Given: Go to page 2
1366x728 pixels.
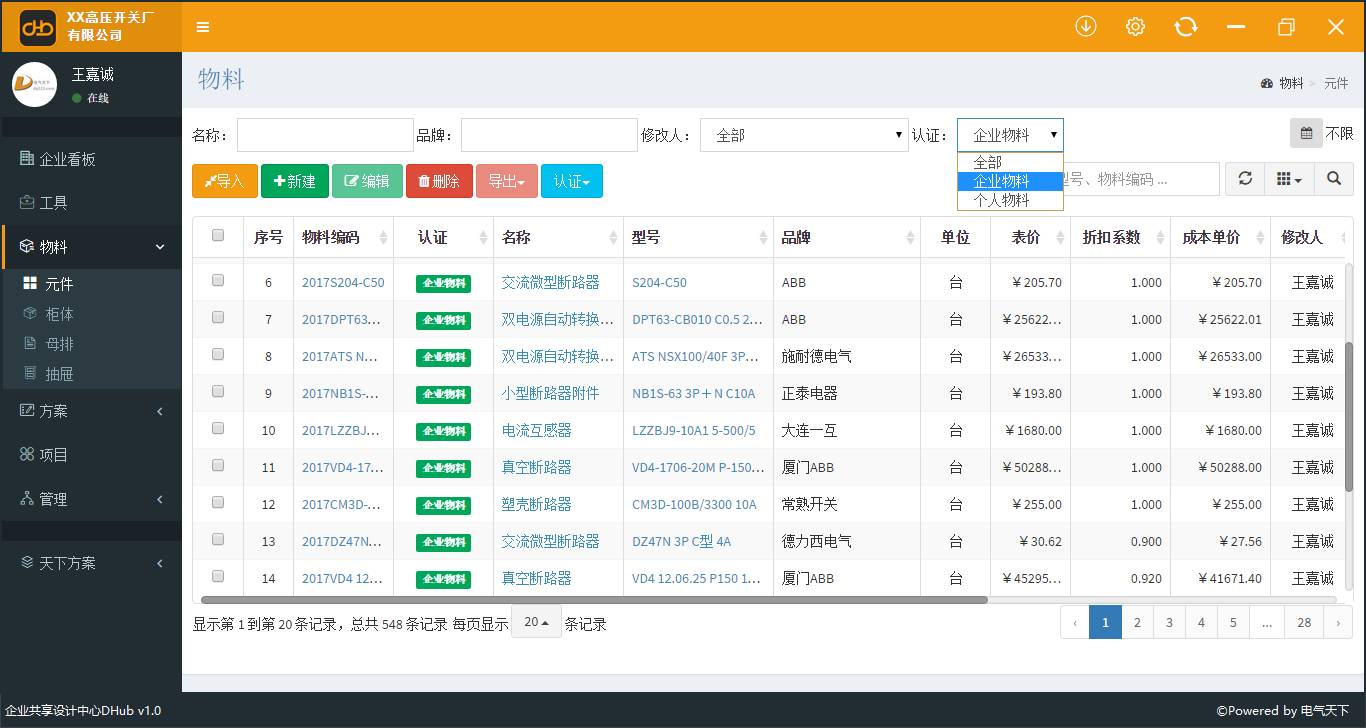Looking at the screenshot, I should (x=1137, y=622).
